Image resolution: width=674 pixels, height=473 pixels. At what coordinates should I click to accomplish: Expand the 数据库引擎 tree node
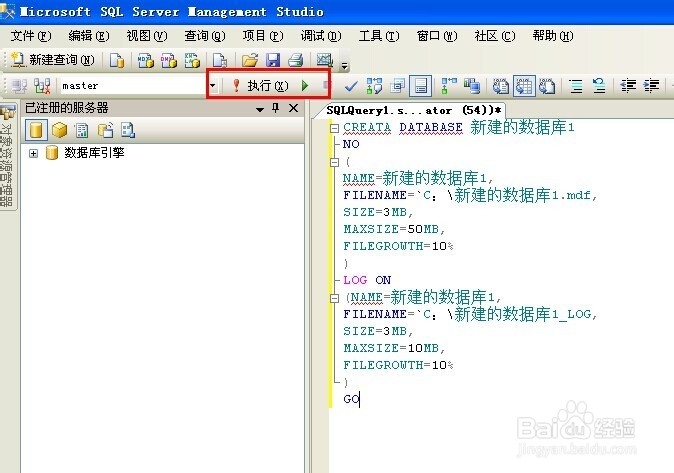tap(33, 153)
